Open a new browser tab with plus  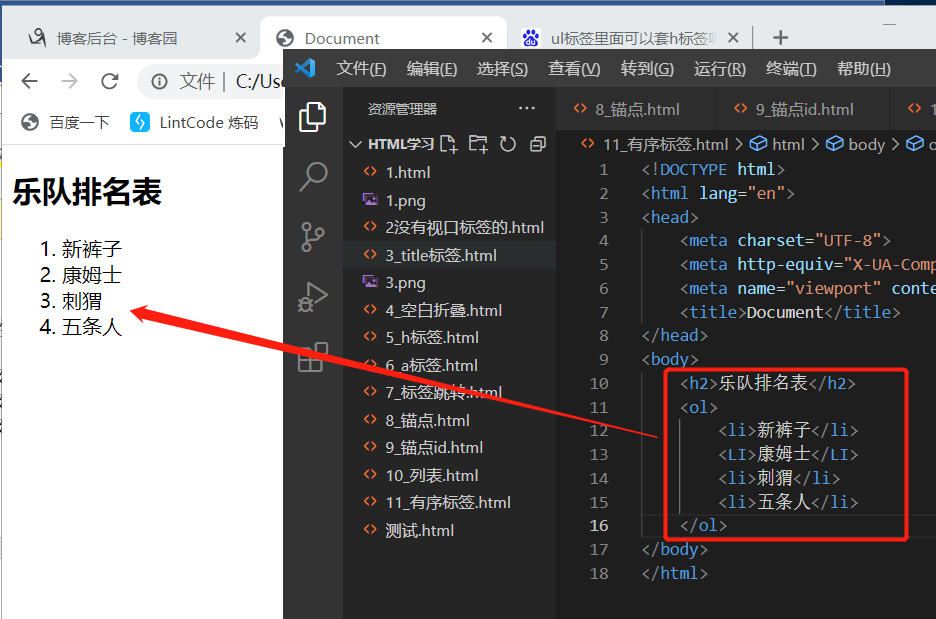[x=780, y=38]
